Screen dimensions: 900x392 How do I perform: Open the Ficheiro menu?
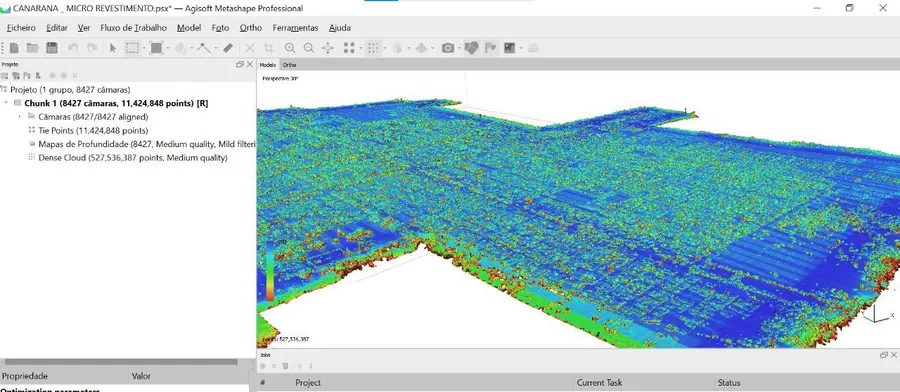[21, 28]
